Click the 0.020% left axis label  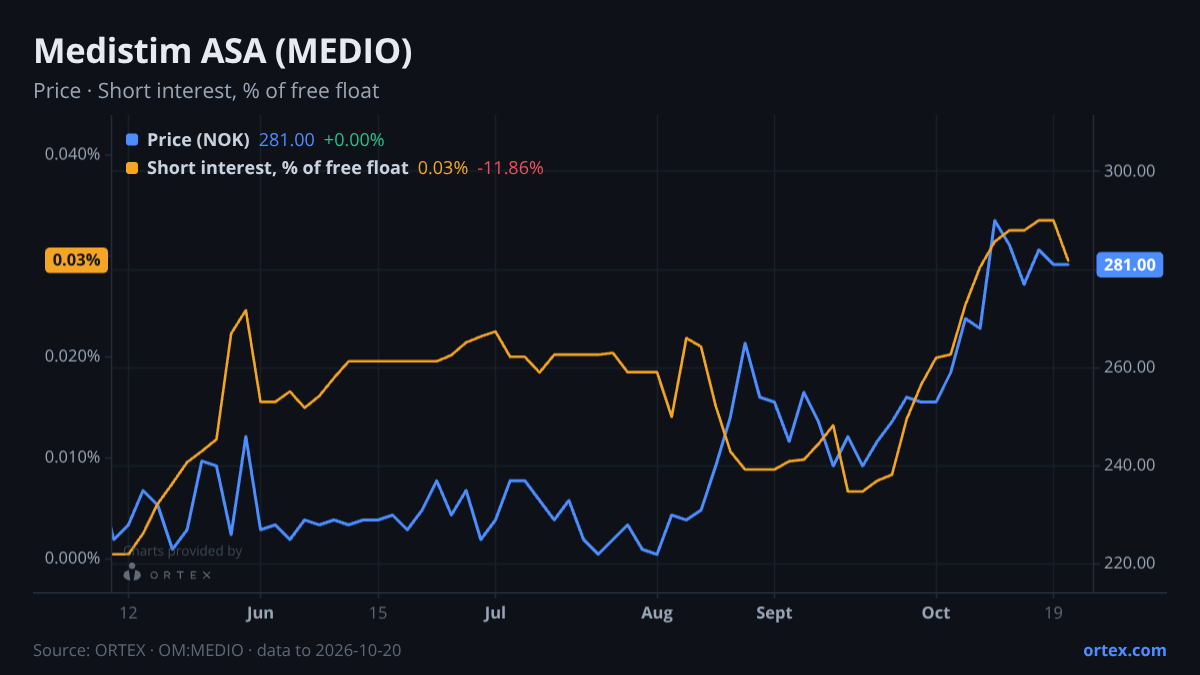pos(72,357)
